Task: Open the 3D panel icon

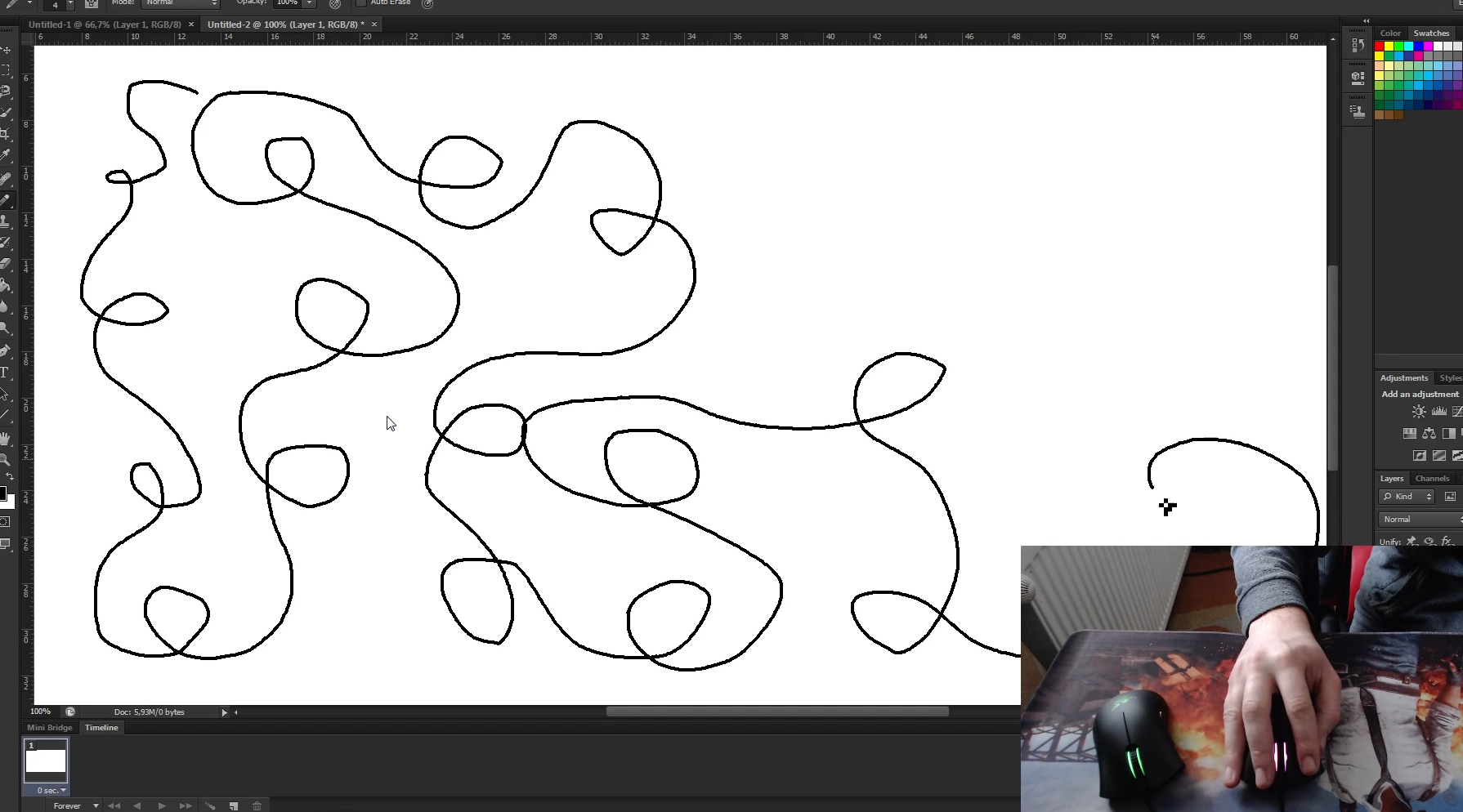Action: (x=1358, y=78)
